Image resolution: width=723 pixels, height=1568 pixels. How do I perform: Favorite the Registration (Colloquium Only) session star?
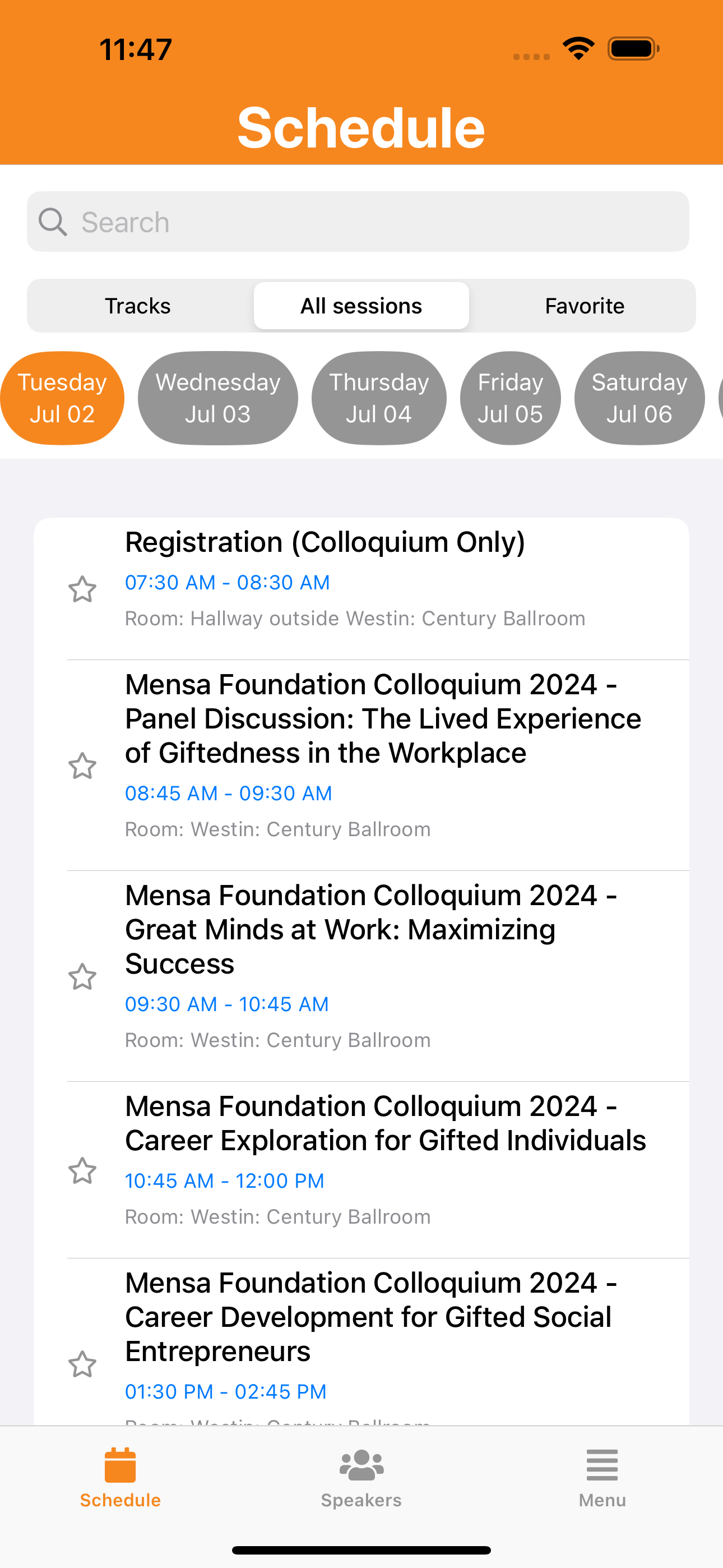[82, 589]
